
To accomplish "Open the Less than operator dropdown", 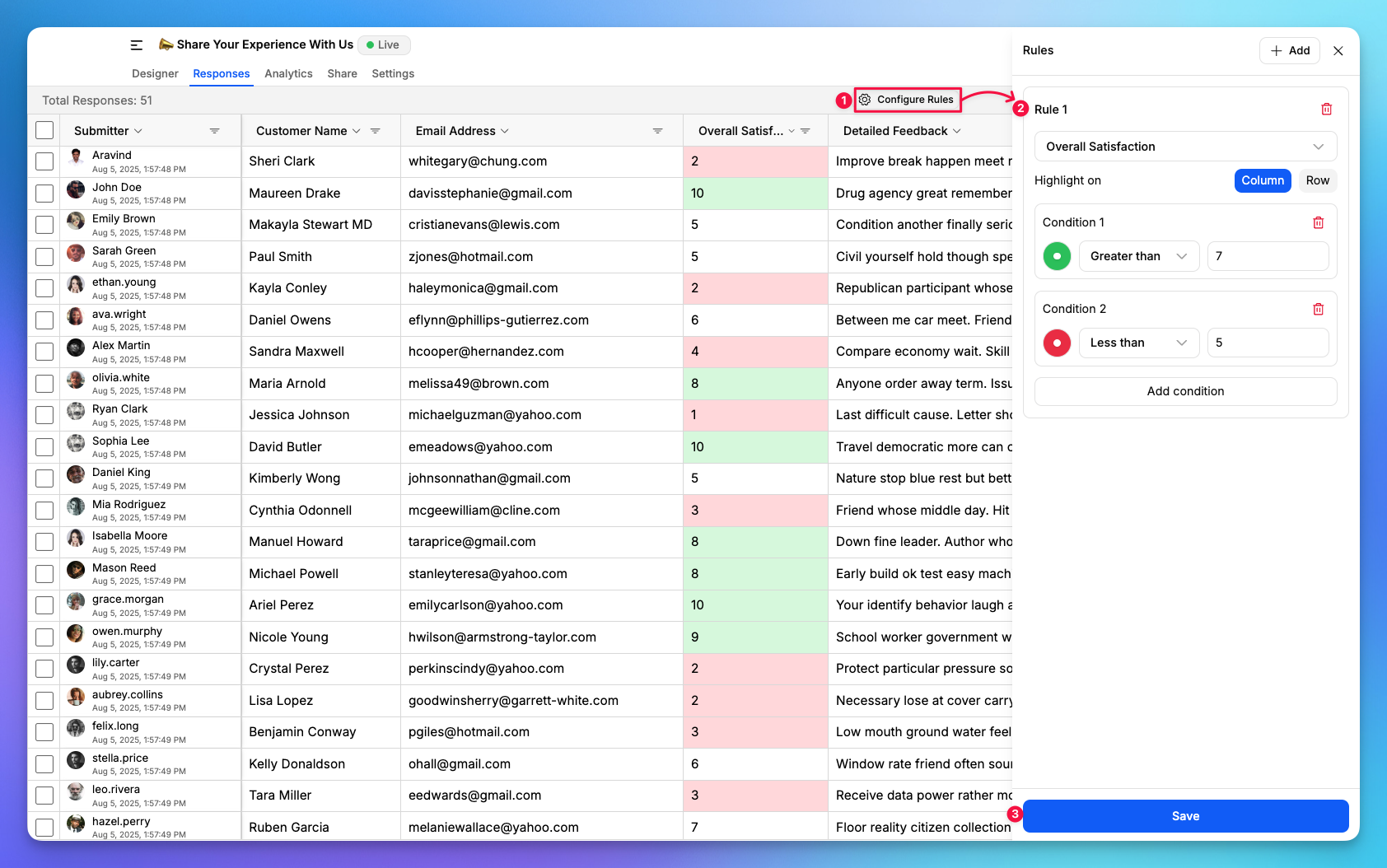I will 1138,343.
